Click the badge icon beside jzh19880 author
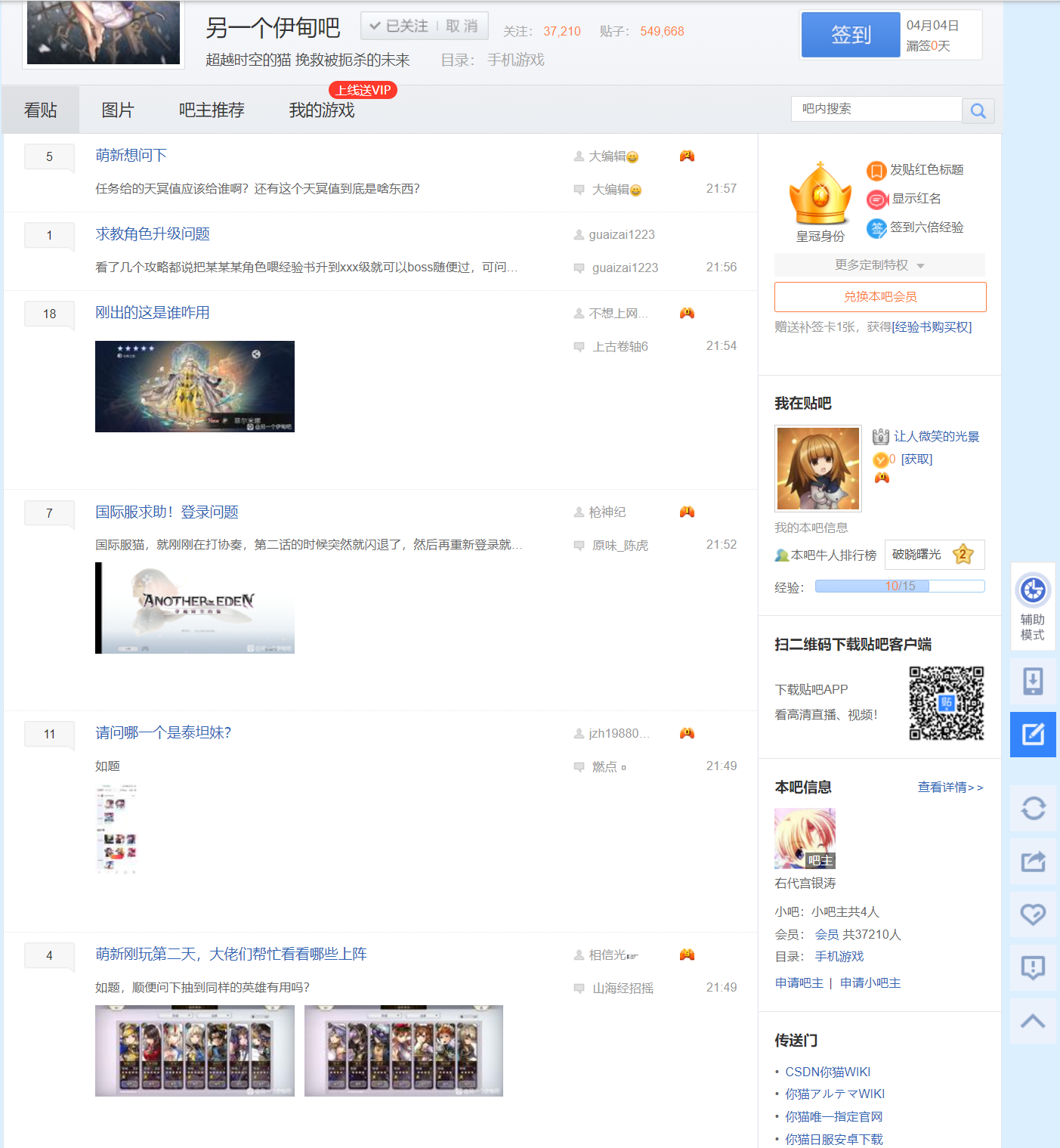Screen dimensions: 1060x1148 point(687,733)
